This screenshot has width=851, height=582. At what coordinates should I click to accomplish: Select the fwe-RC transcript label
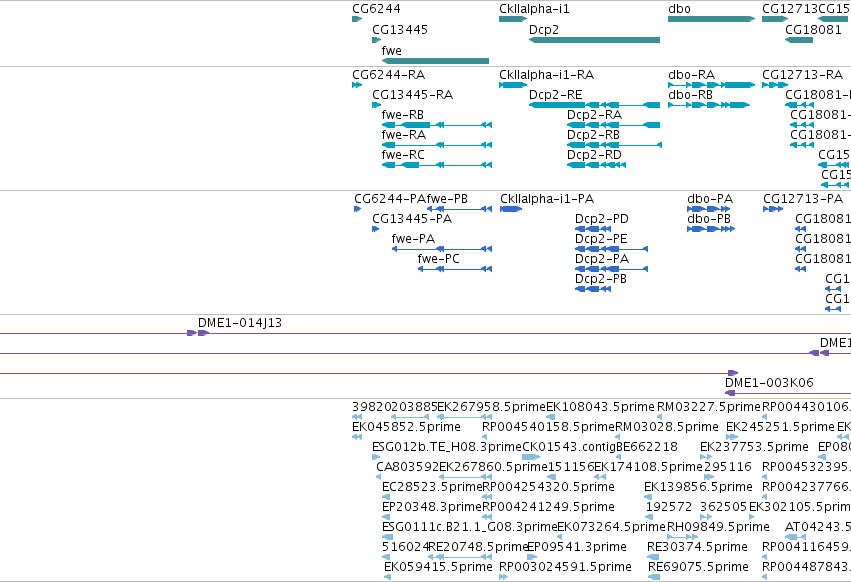tap(403, 155)
